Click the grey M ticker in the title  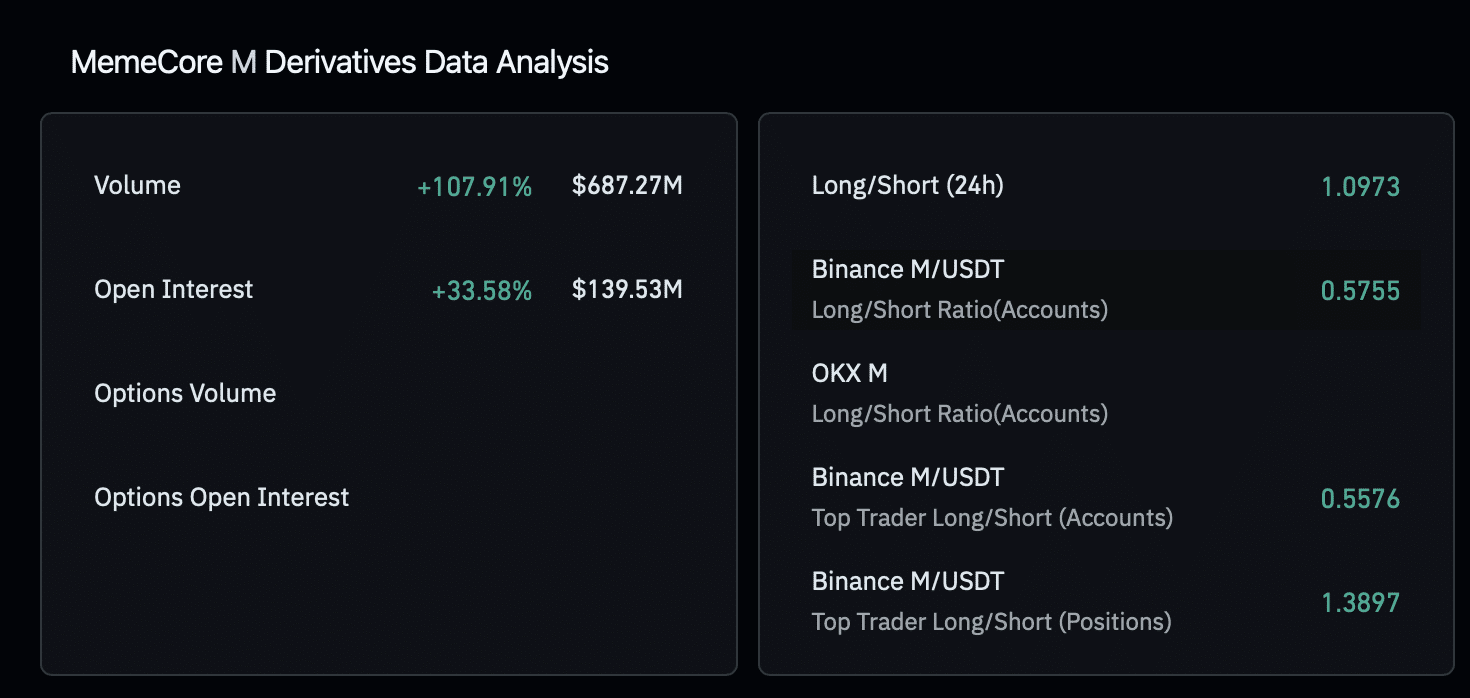pyautogui.click(x=243, y=62)
